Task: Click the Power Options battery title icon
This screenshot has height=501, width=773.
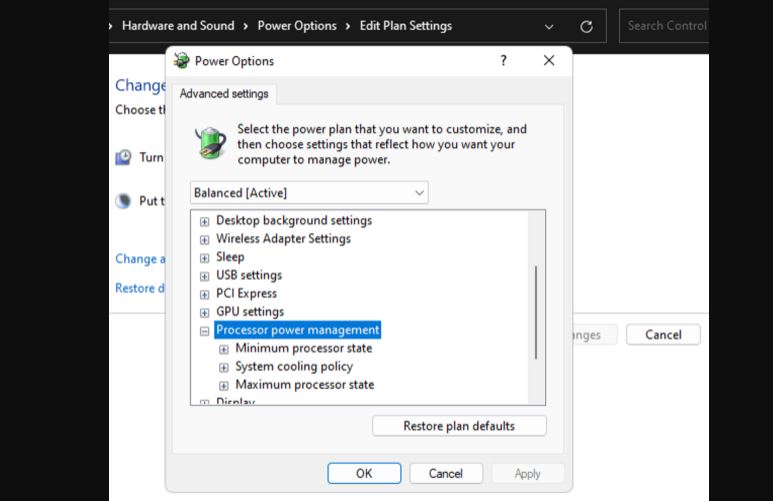Action: pos(181,61)
